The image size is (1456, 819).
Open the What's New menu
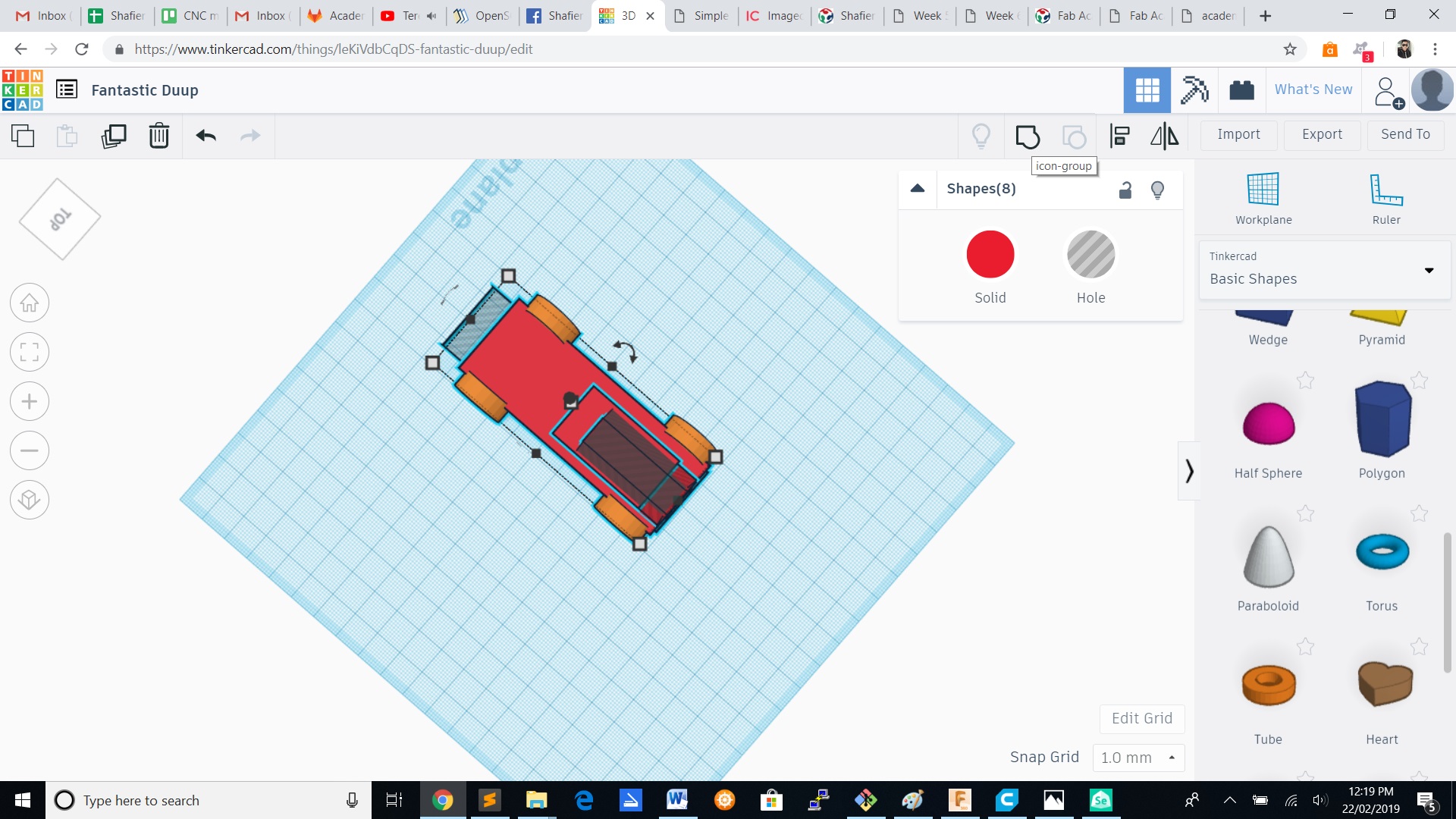click(x=1313, y=89)
